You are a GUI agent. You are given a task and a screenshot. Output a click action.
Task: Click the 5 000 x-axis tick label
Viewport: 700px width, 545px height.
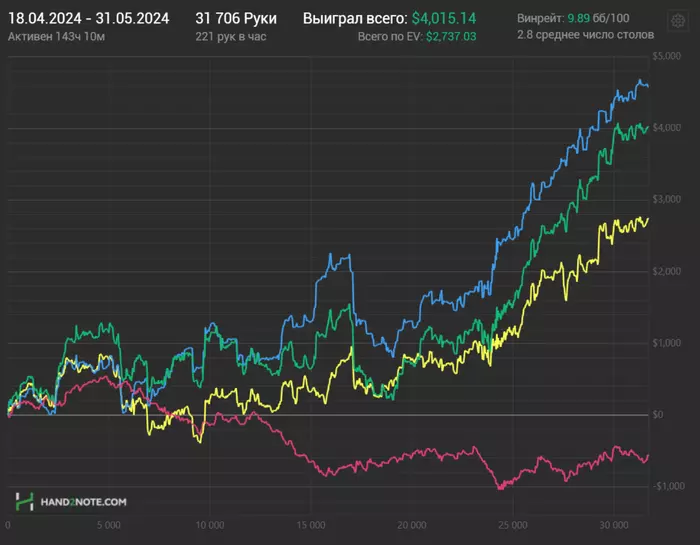[109, 525]
